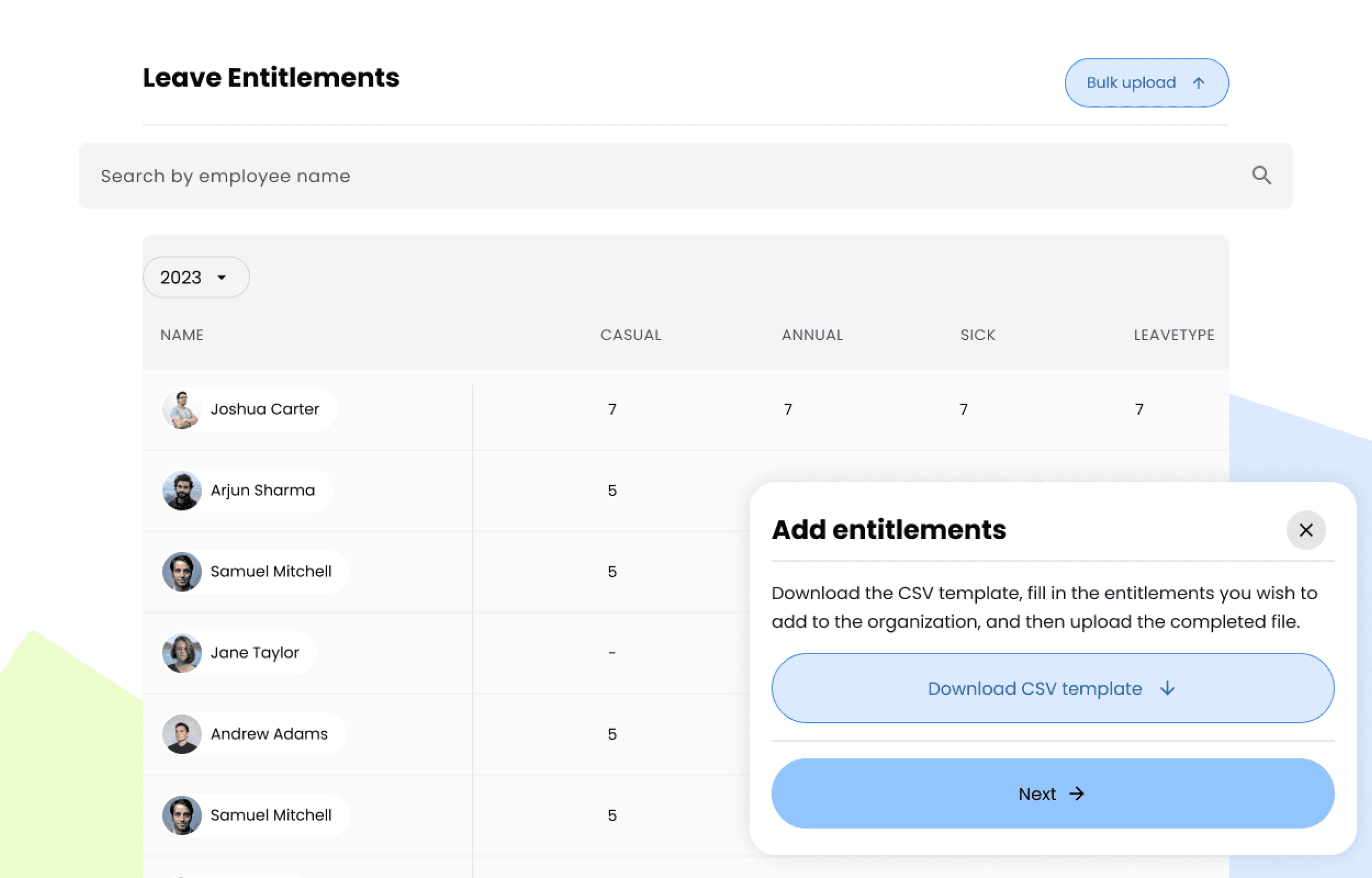Select Joshua Carter's casual leave value

612,409
